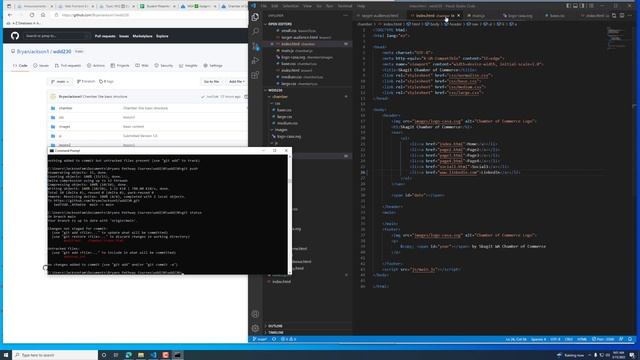Switch to target-audience.html editor tab

(380, 16)
